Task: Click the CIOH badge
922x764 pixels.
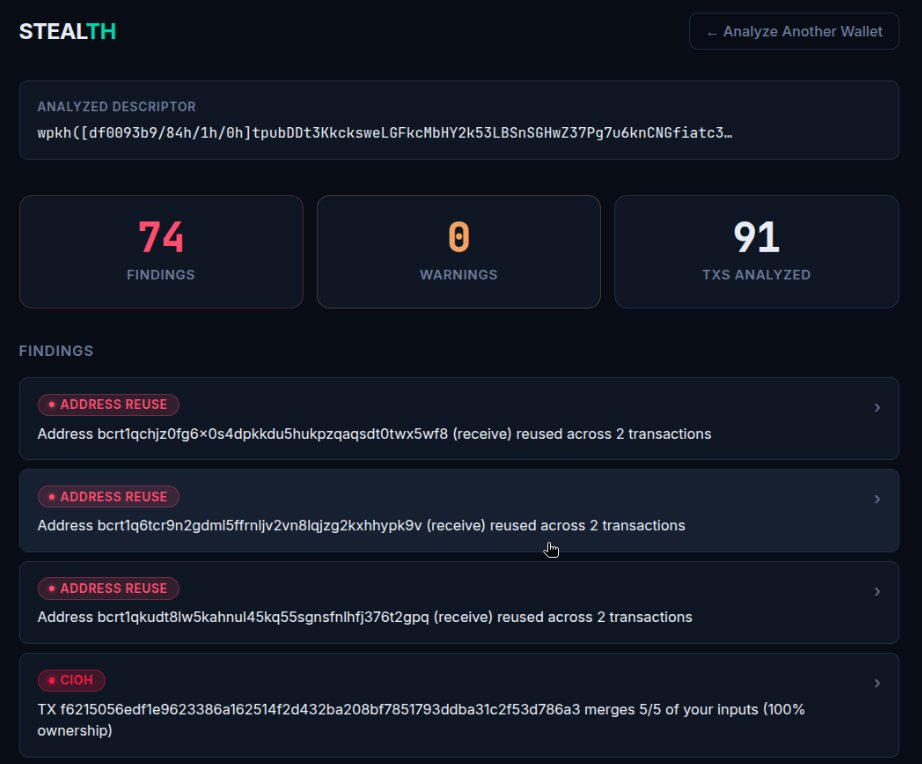Action: pos(71,680)
